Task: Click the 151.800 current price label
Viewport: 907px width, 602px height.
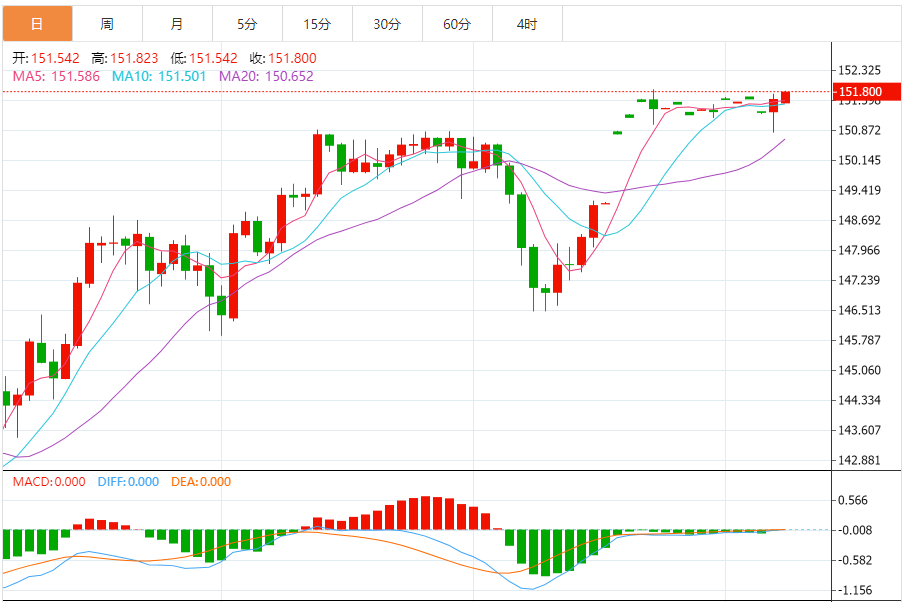Action: point(867,91)
